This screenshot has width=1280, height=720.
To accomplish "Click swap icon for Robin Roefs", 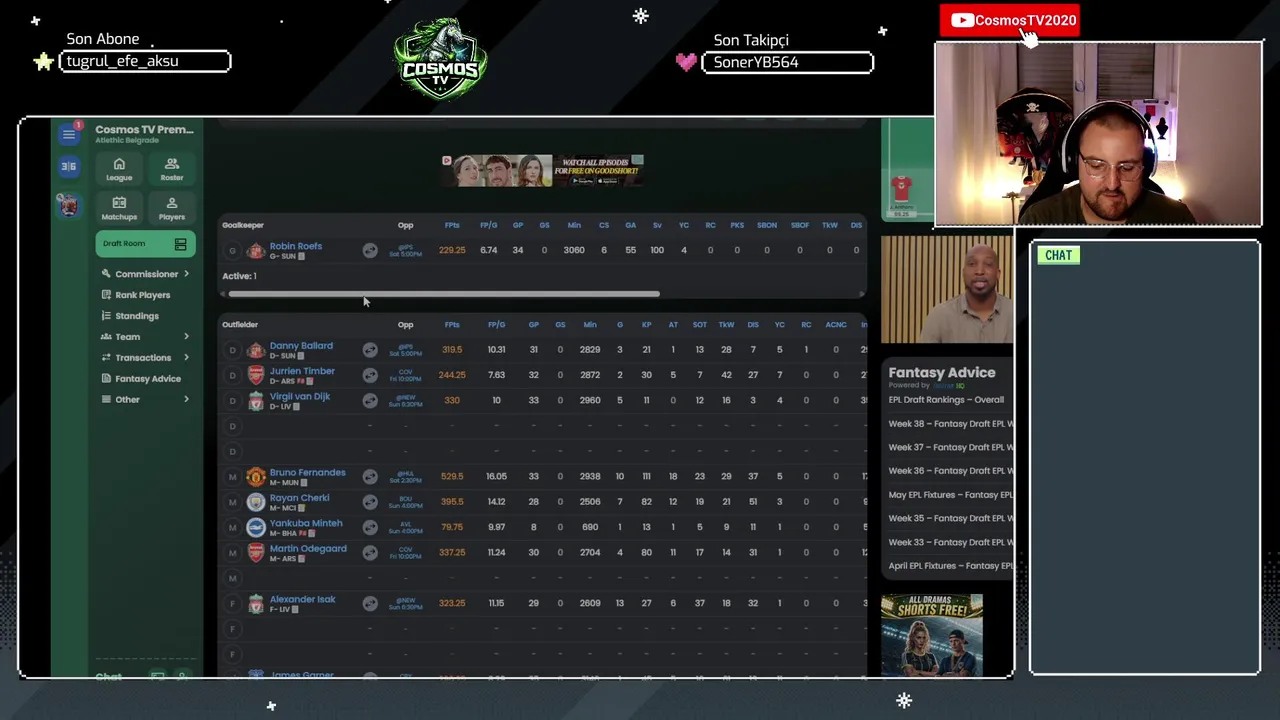I will point(370,251).
